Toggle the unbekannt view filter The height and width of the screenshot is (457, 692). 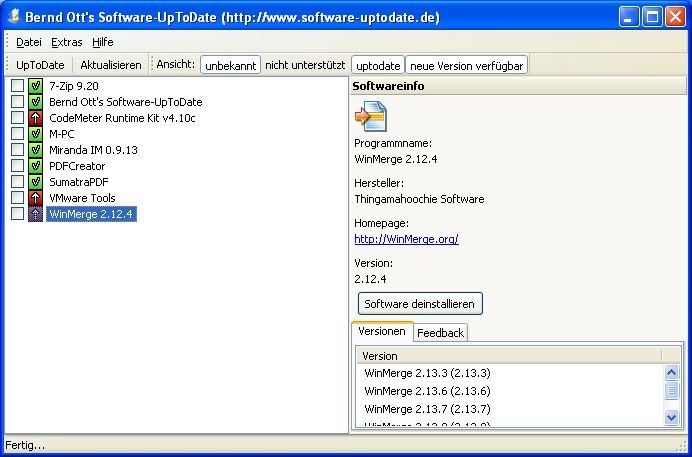(x=230, y=65)
